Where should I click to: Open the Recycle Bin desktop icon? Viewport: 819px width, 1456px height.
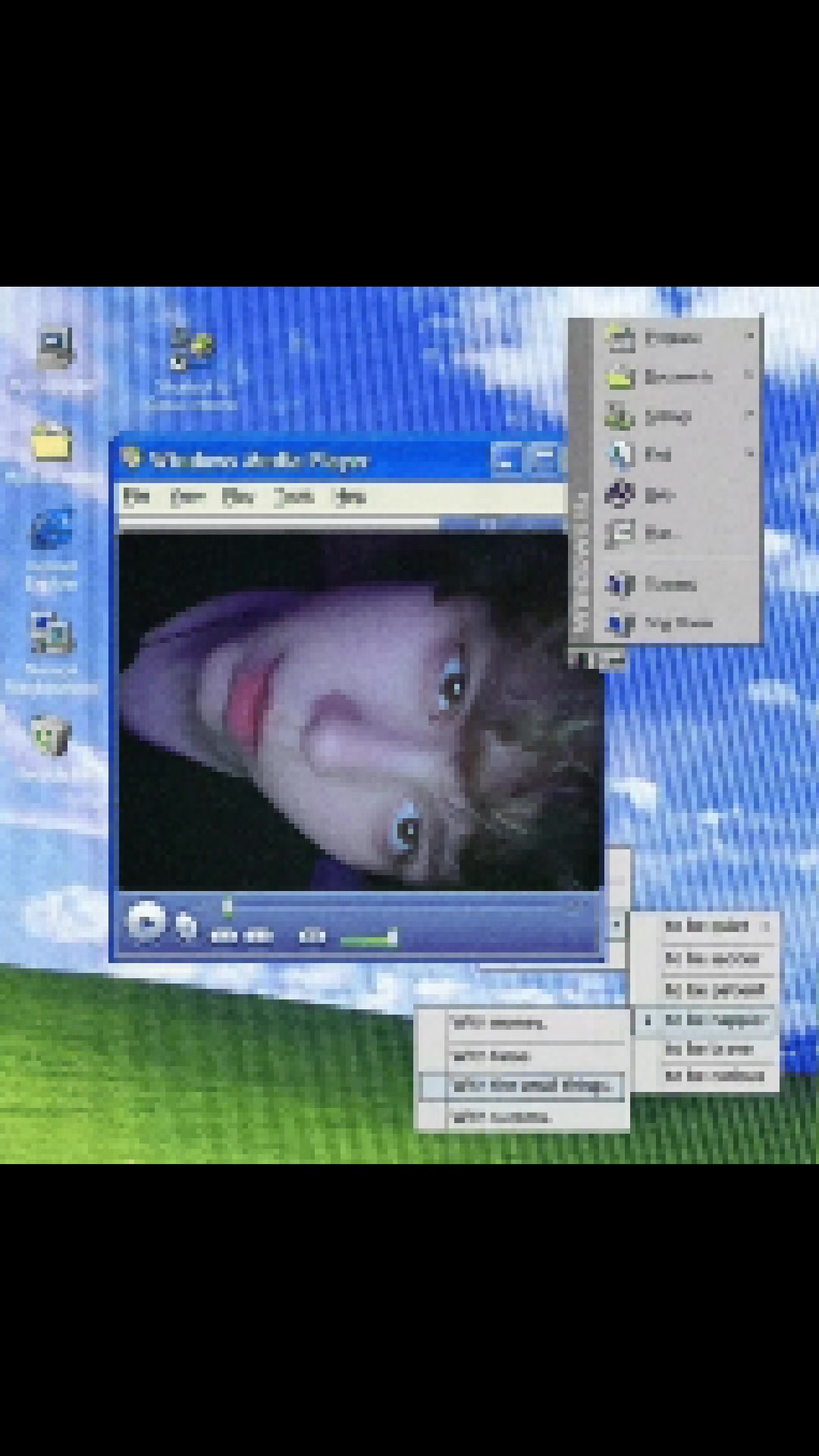(x=50, y=736)
